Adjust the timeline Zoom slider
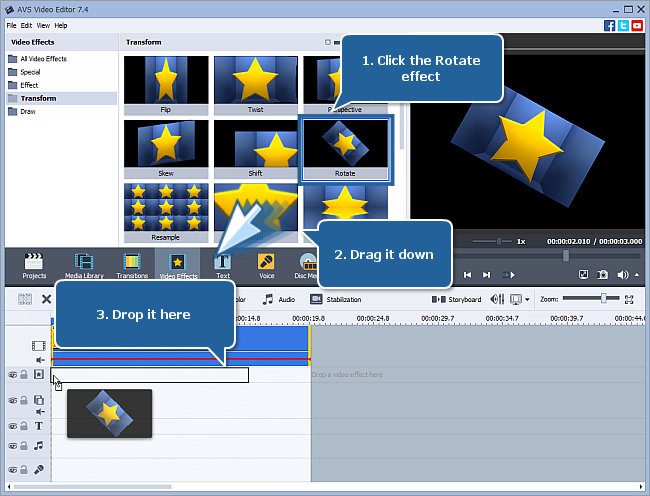The image size is (650, 496). click(x=591, y=298)
